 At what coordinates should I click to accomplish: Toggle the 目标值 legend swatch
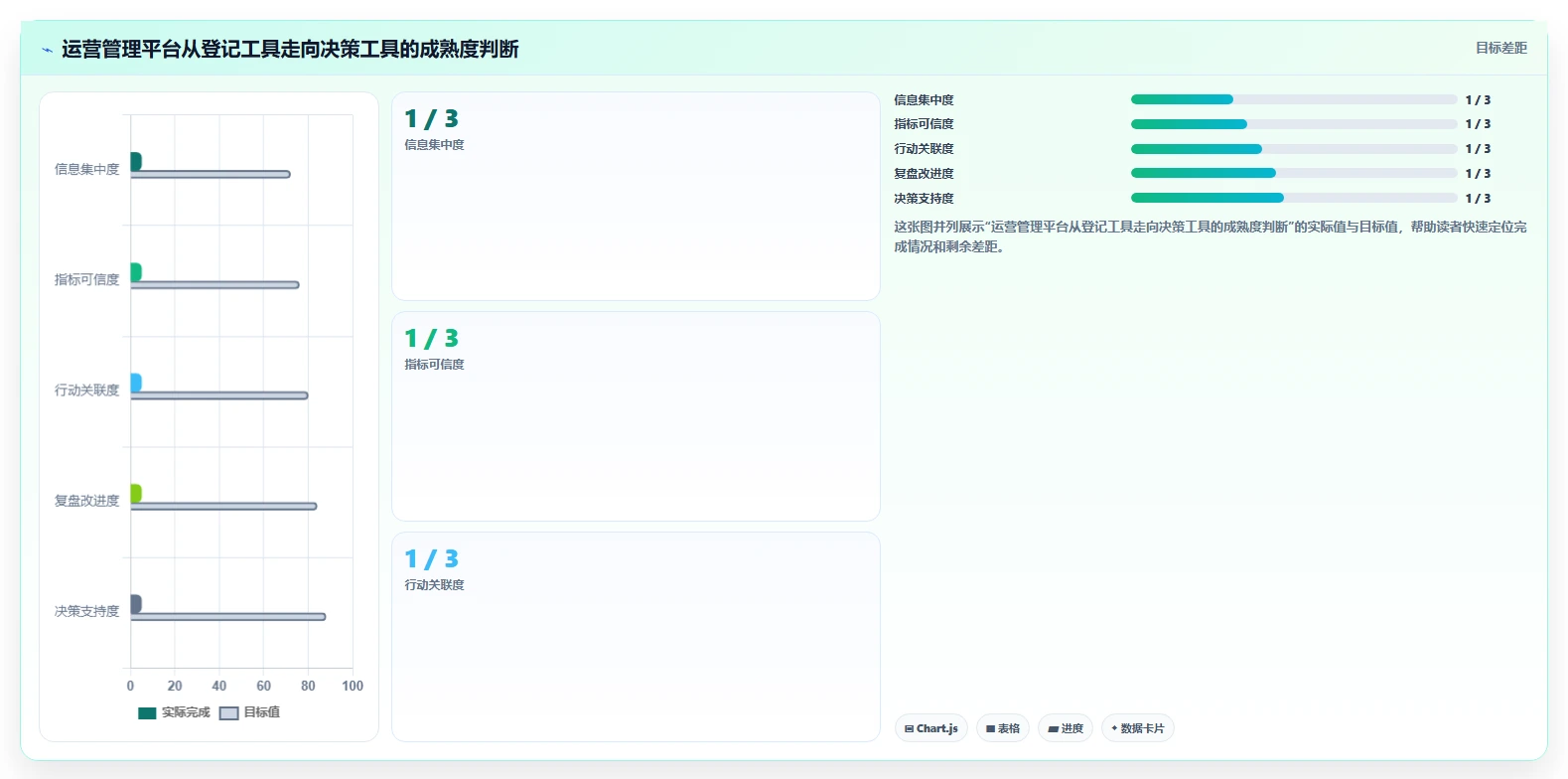click(228, 712)
